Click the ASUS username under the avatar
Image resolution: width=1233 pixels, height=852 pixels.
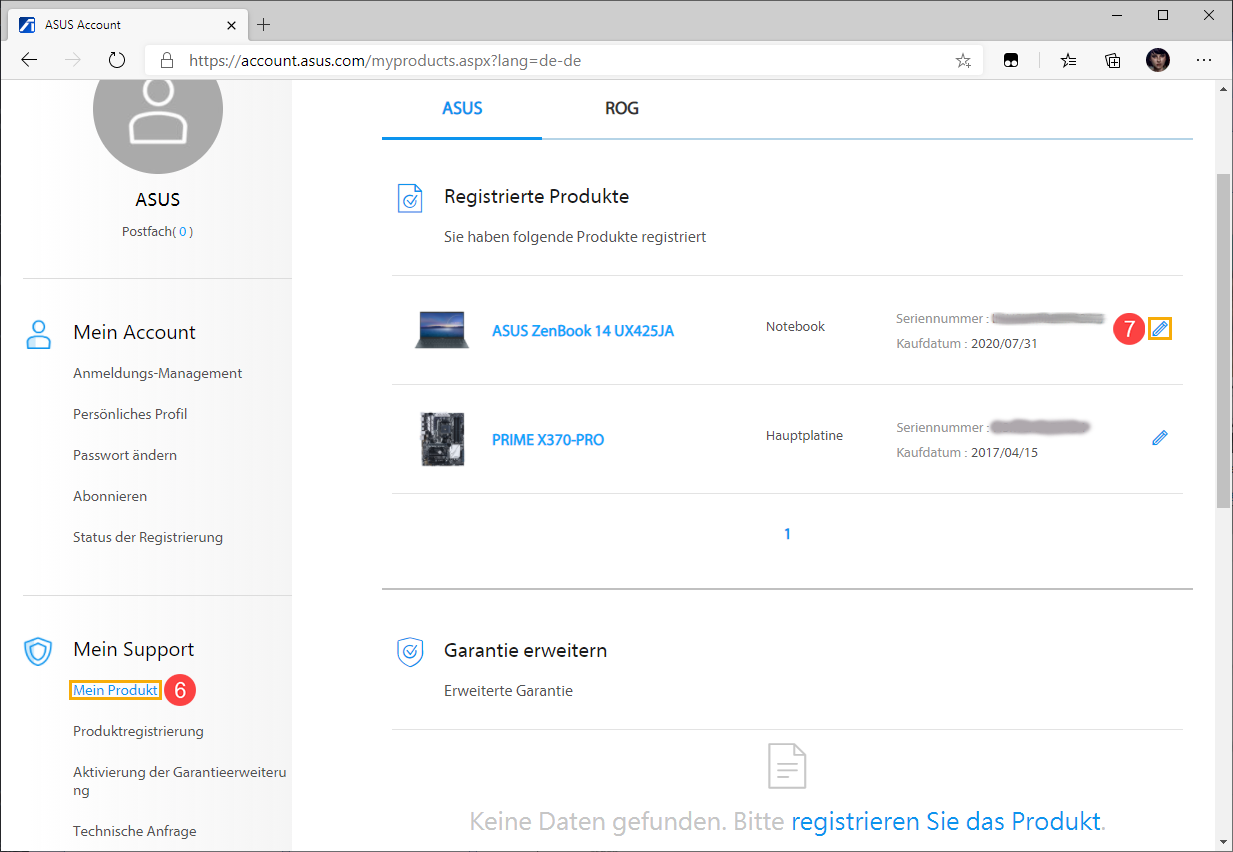(x=158, y=199)
